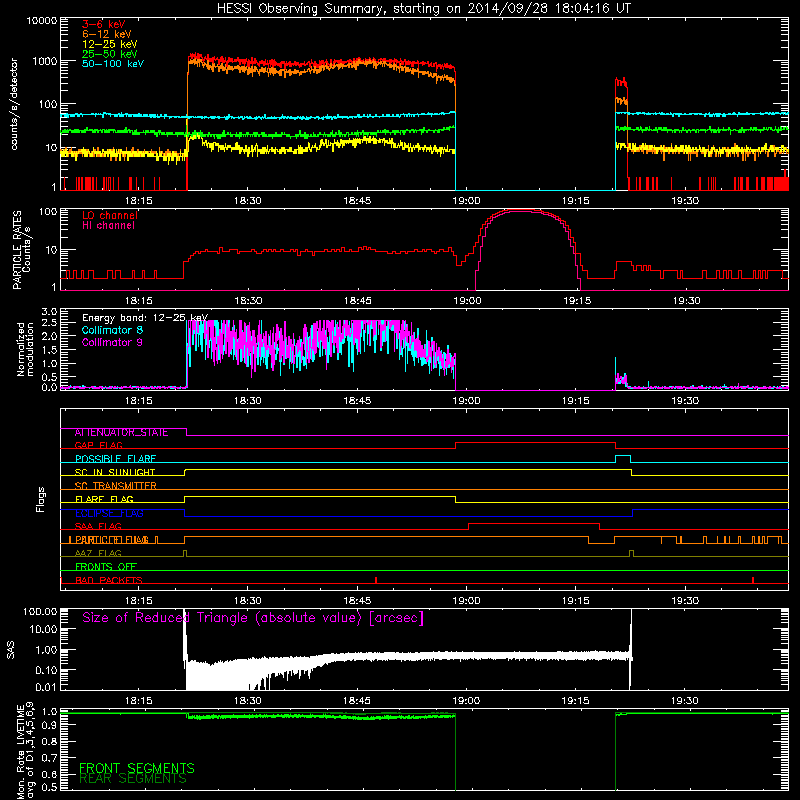
Task: Click the SC_IN_SUNLIGHT flag label
Action: (x=115, y=472)
